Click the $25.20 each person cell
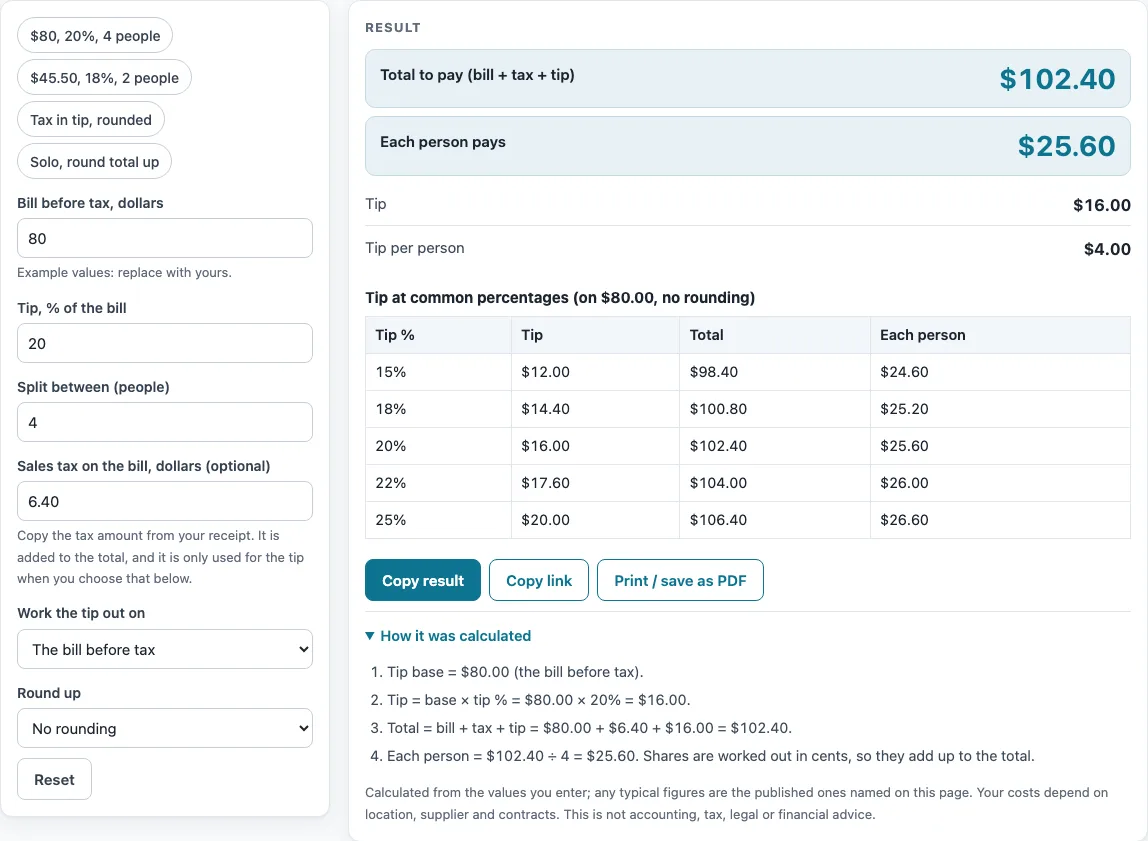This screenshot has height=841, width=1148. coord(1000,409)
